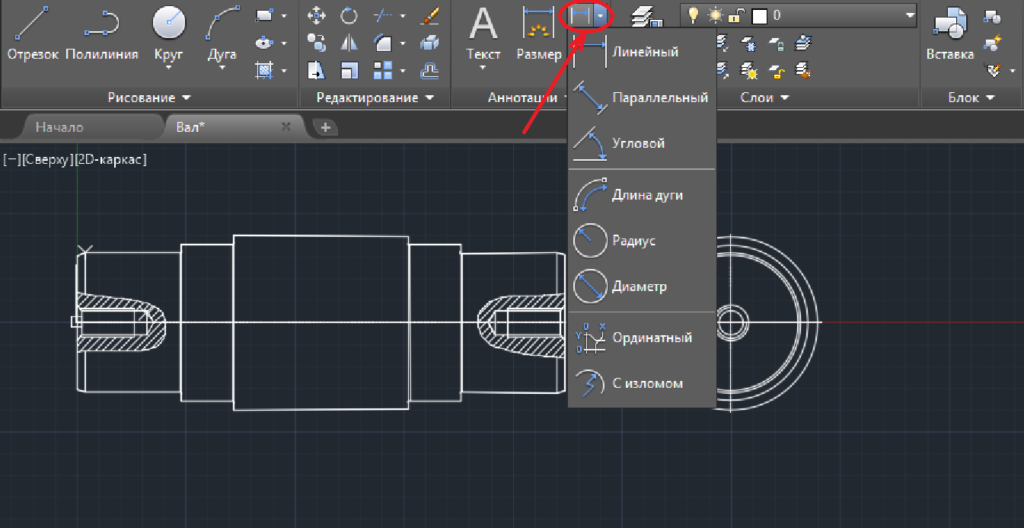Choose Линейный from the dimension menu
This screenshot has width=1024, height=528.
pos(641,51)
